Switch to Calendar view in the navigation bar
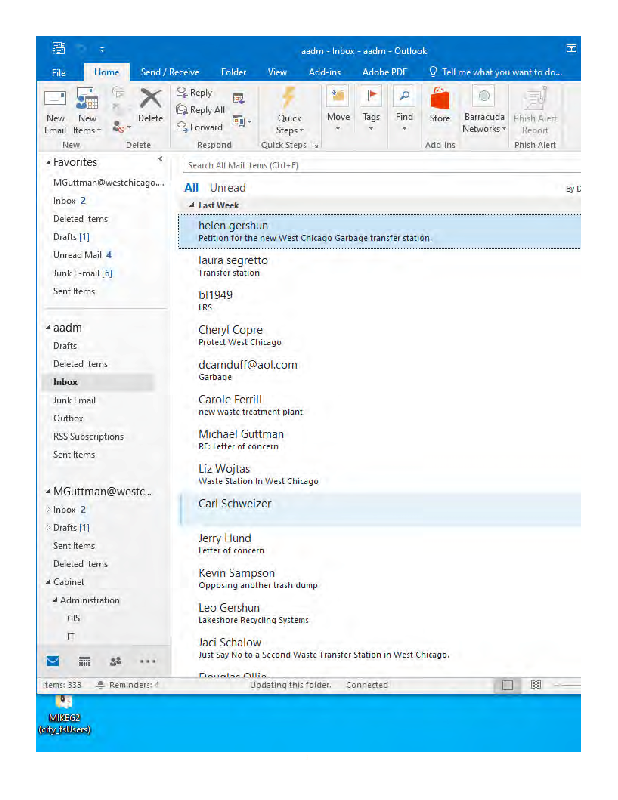 coord(84,661)
